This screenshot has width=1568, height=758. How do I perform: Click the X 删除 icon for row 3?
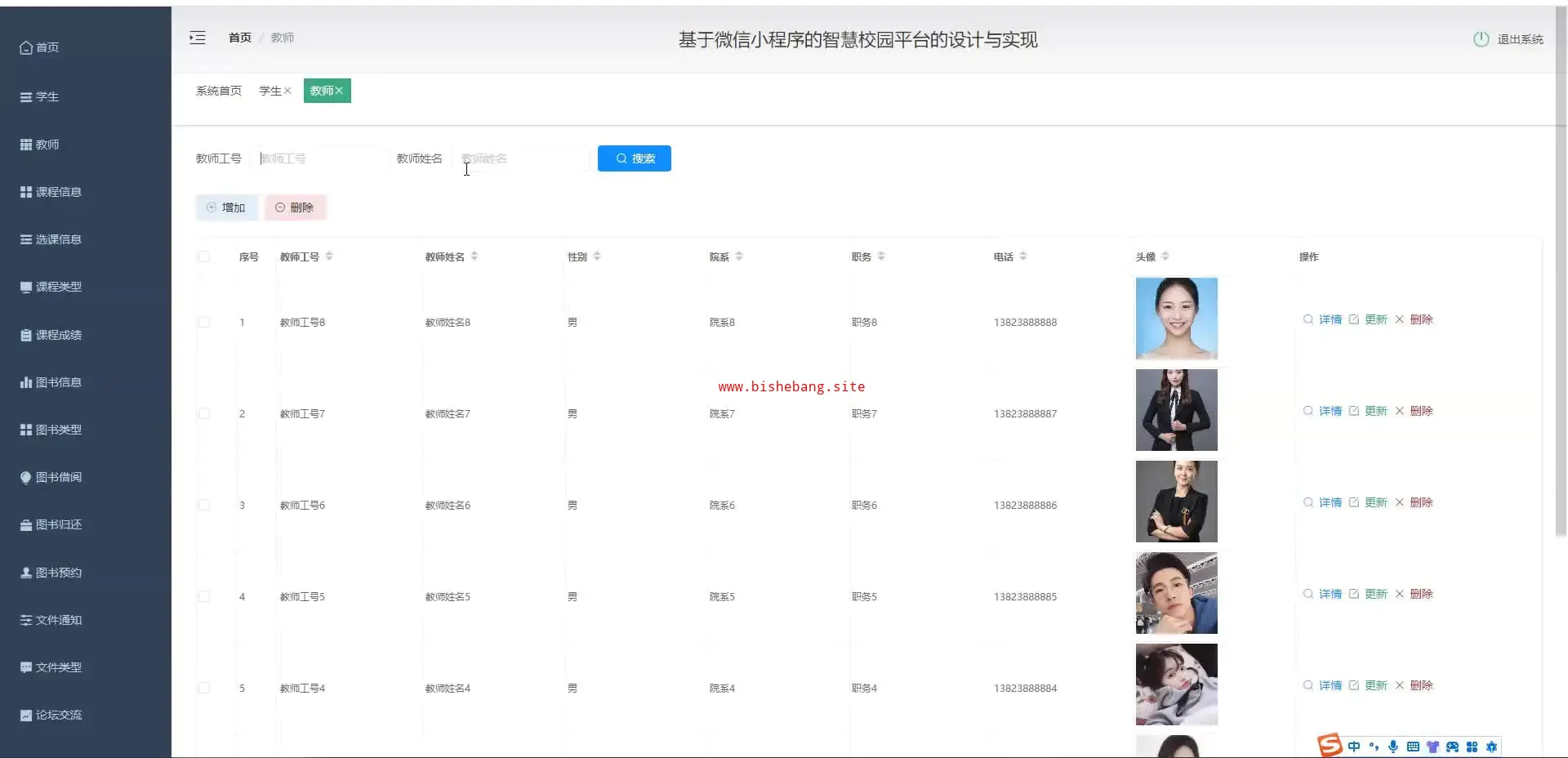tap(1400, 502)
